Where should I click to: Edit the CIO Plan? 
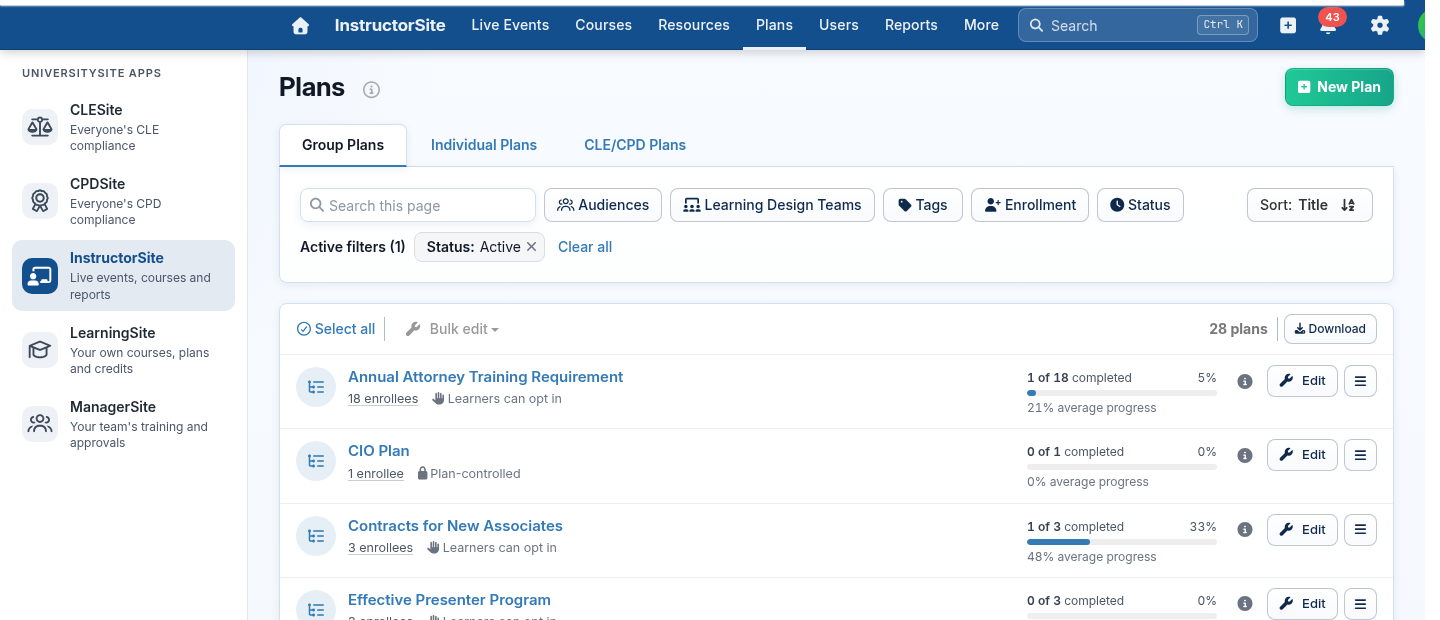click(x=1302, y=455)
